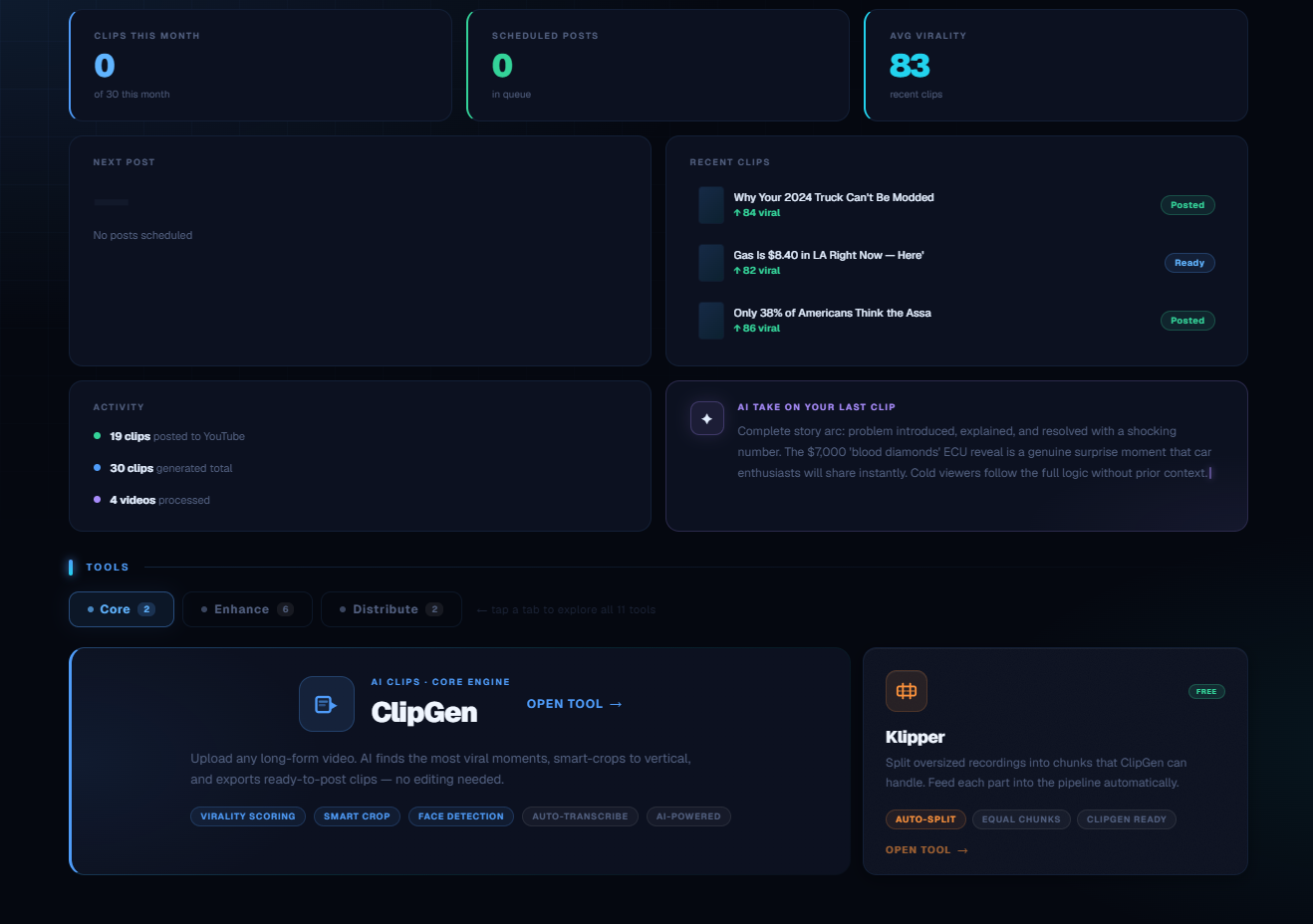Screen dimensions: 1313x924
Task: Click the AI sparkle icon
Action: pyautogui.click(x=706, y=418)
